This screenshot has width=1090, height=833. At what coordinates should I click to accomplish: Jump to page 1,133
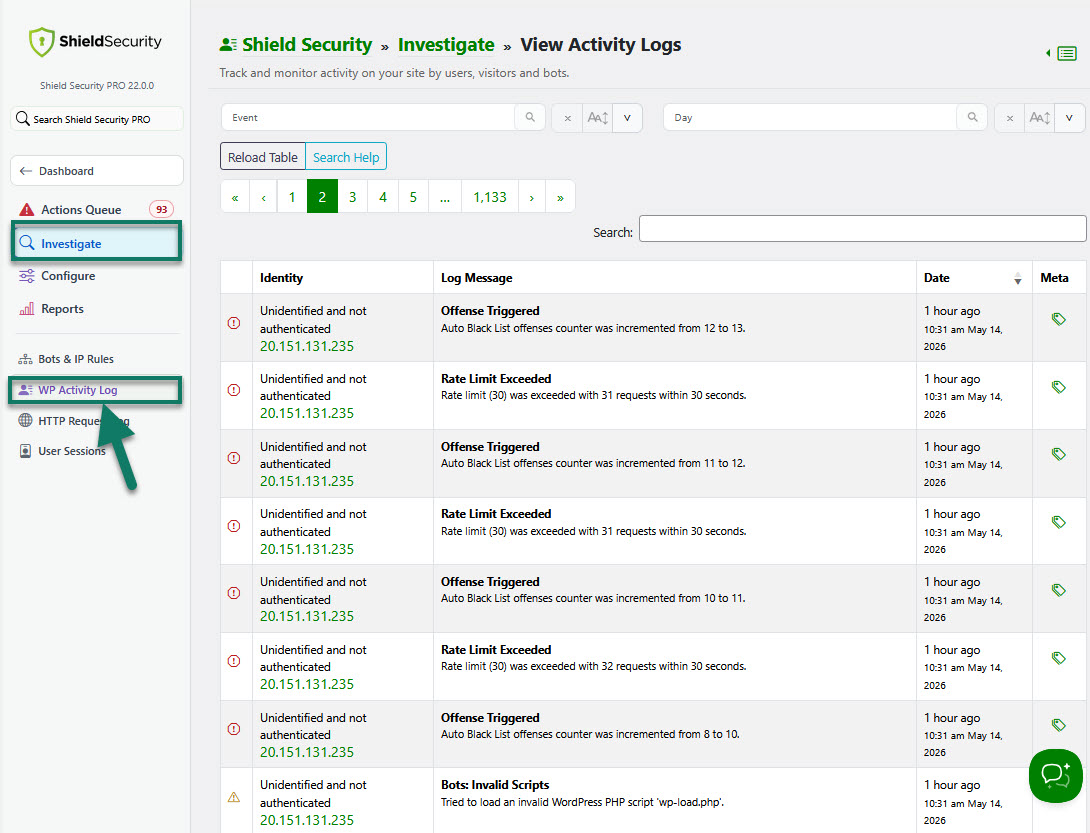[490, 197]
